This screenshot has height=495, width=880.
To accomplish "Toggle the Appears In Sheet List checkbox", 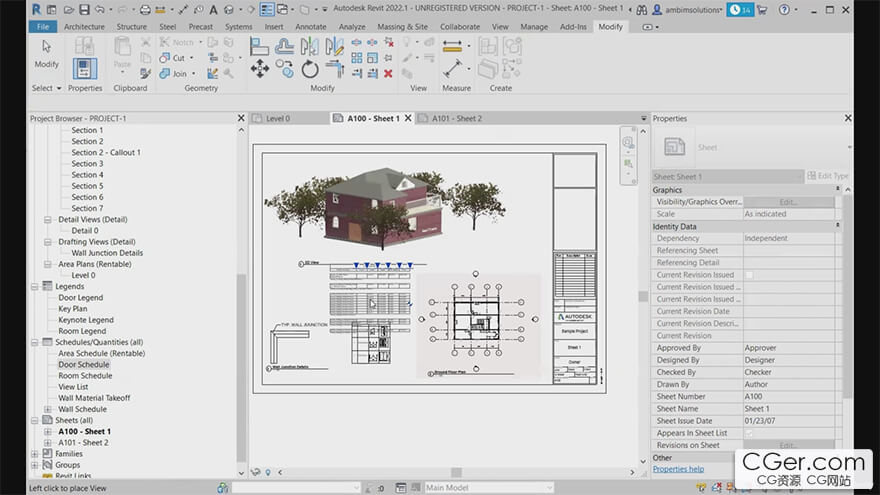I will point(749,433).
